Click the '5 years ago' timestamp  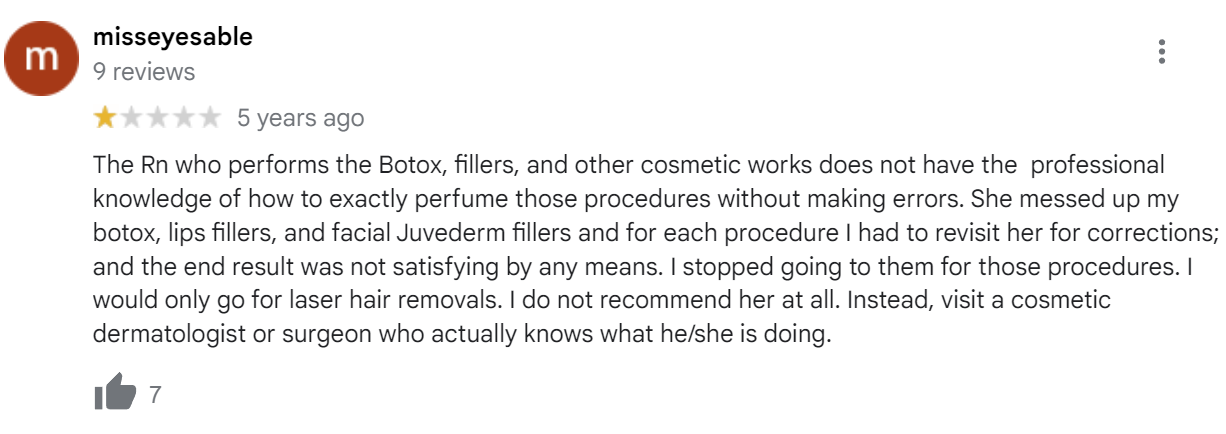(x=300, y=119)
